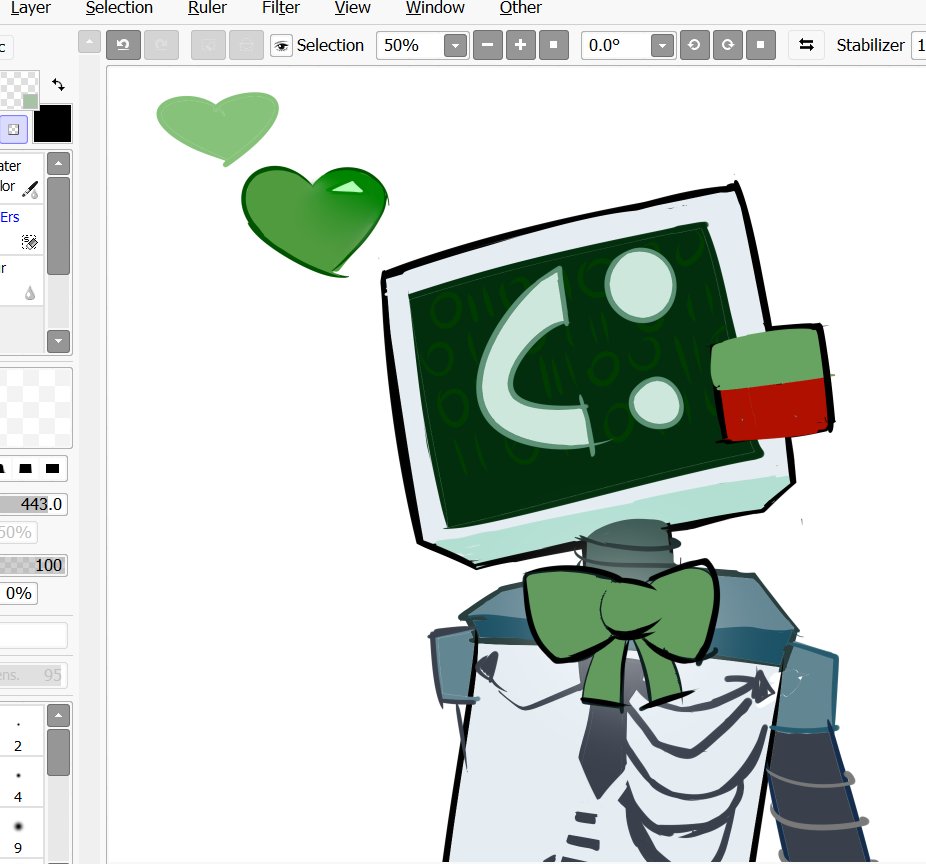Click the Stabilizer value field
Image resolution: width=926 pixels, height=864 pixels.
919,45
